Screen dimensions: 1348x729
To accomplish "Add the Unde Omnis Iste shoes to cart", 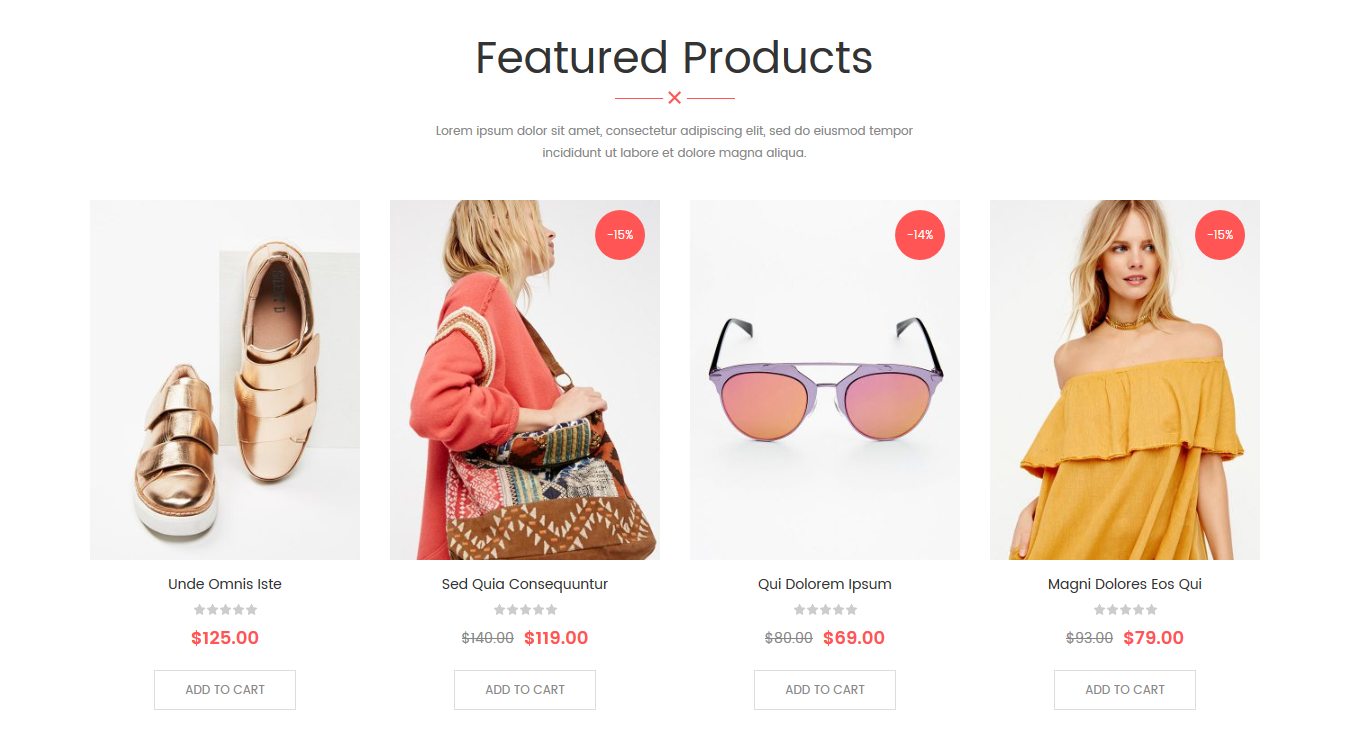I will click(225, 690).
